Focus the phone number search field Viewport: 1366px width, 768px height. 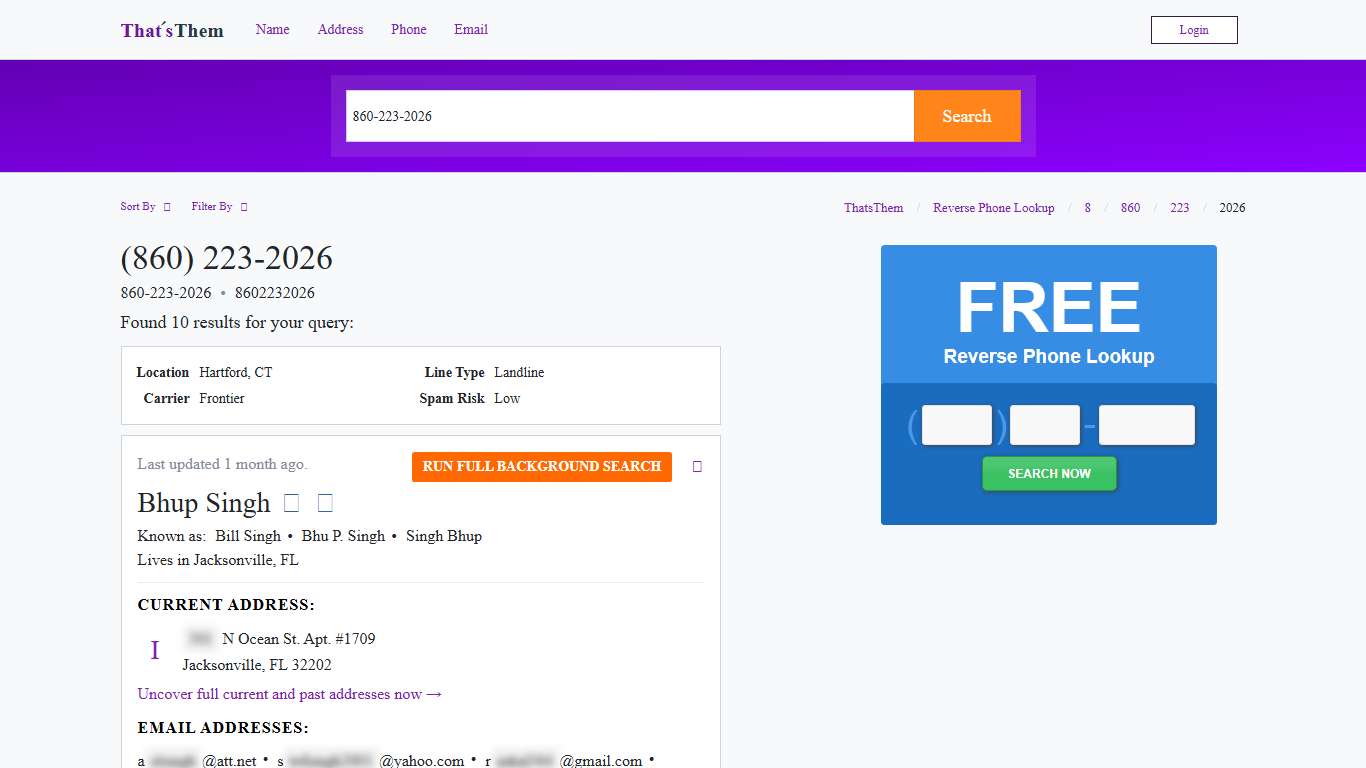click(x=629, y=116)
